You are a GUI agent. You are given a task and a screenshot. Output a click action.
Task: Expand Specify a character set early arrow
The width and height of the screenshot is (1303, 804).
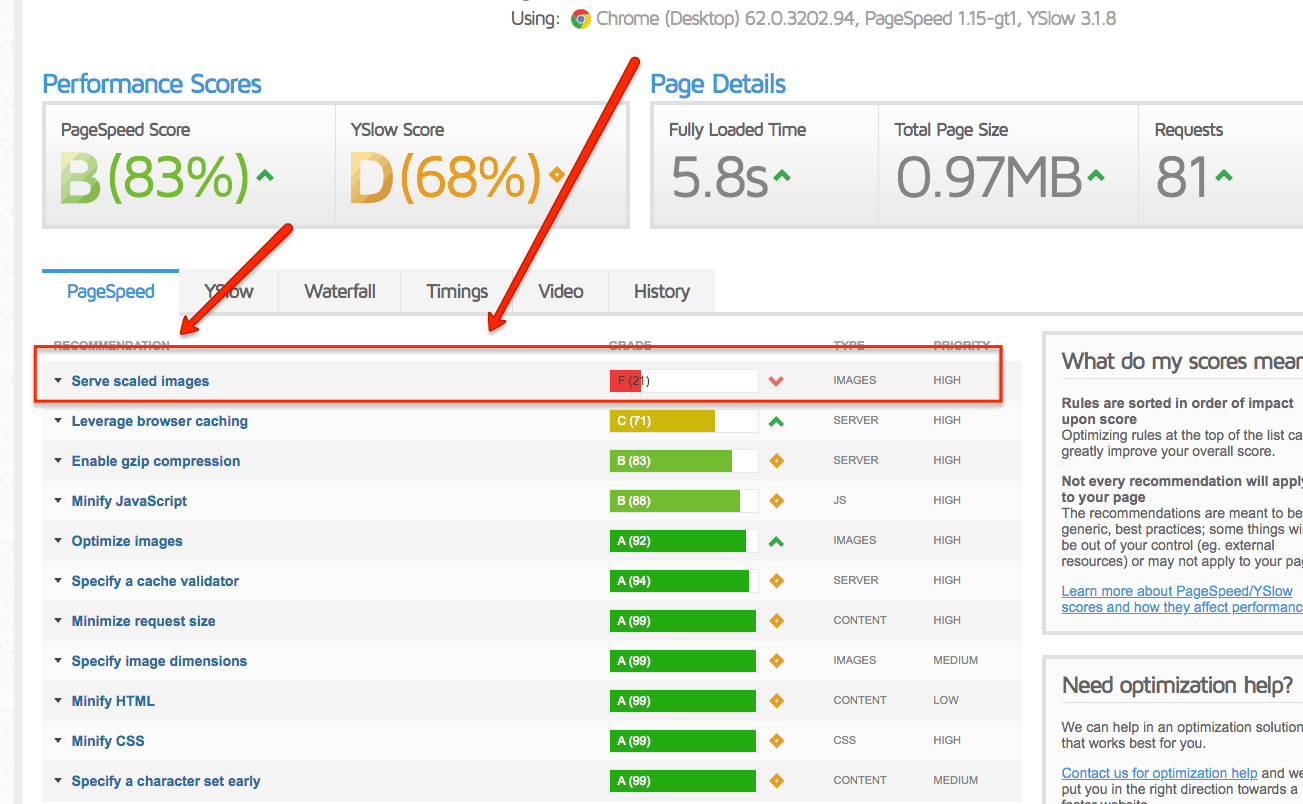point(58,781)
